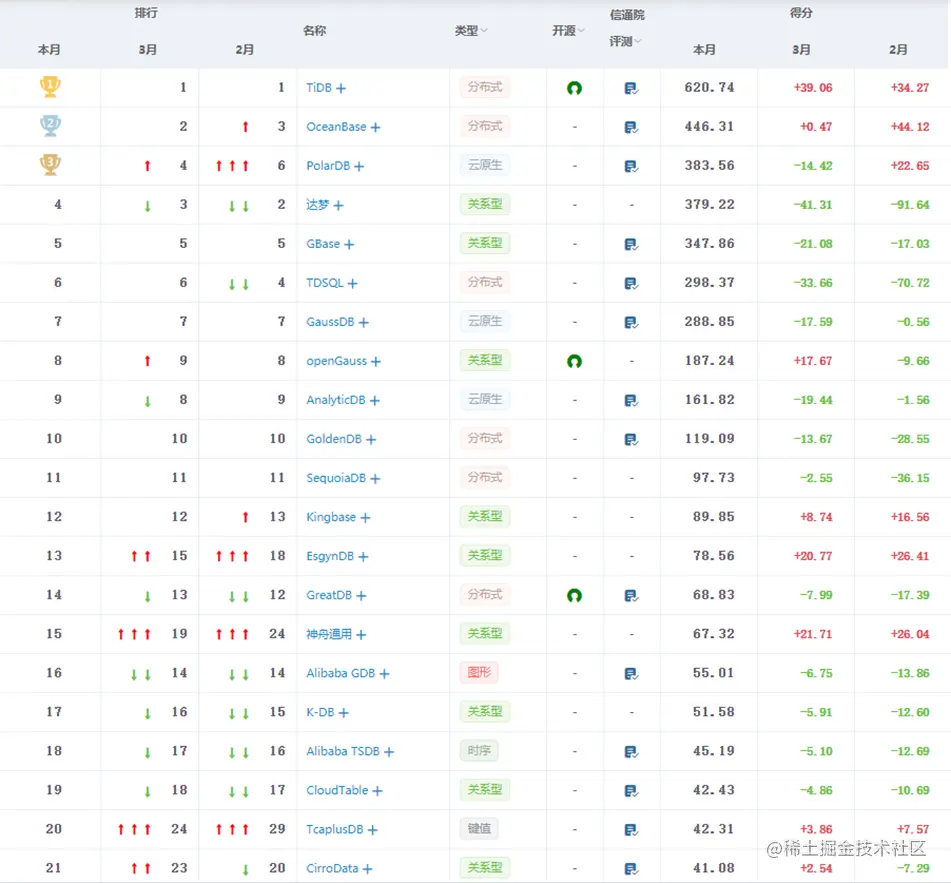Screen dimensions: 951x883
Task: Open the K-DB database link
Action: coord(320,712)
